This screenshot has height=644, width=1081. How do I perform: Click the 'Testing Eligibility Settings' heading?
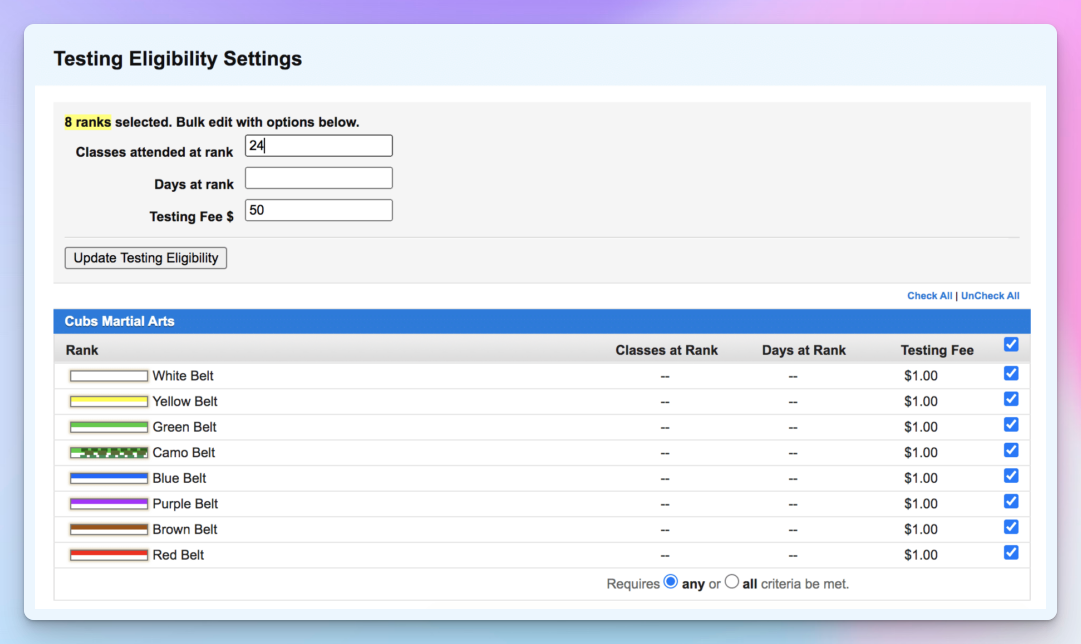point(178,59)
